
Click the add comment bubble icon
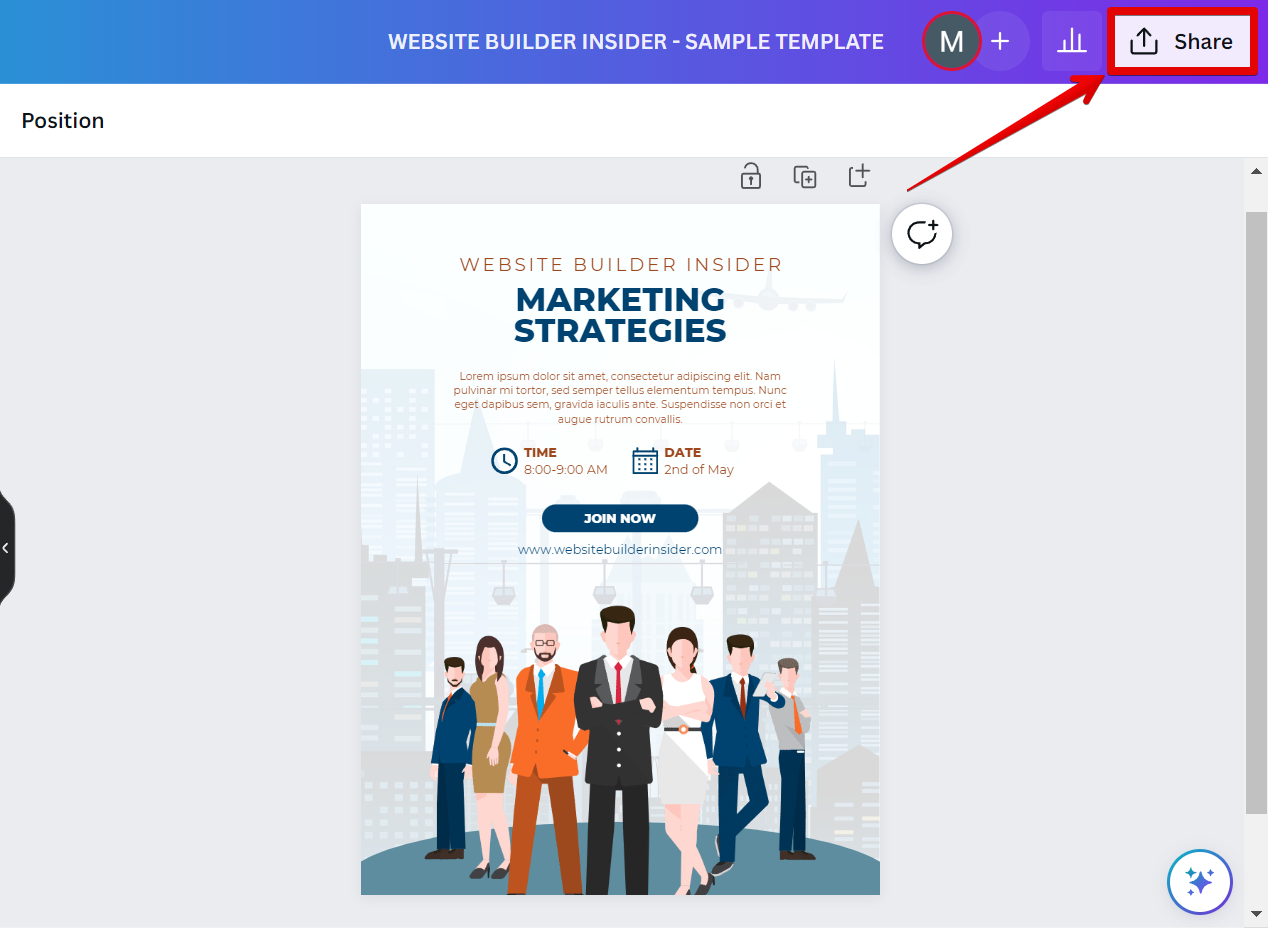pyautogui.click(x=921, y=235)
